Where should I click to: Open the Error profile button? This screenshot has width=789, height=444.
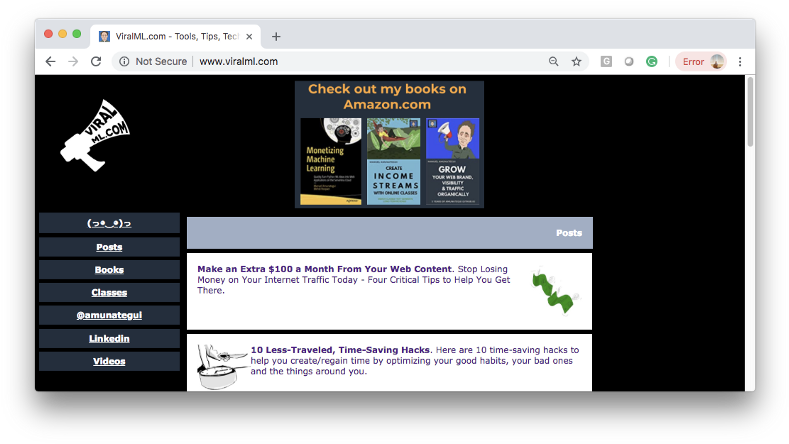click(701, 61)
